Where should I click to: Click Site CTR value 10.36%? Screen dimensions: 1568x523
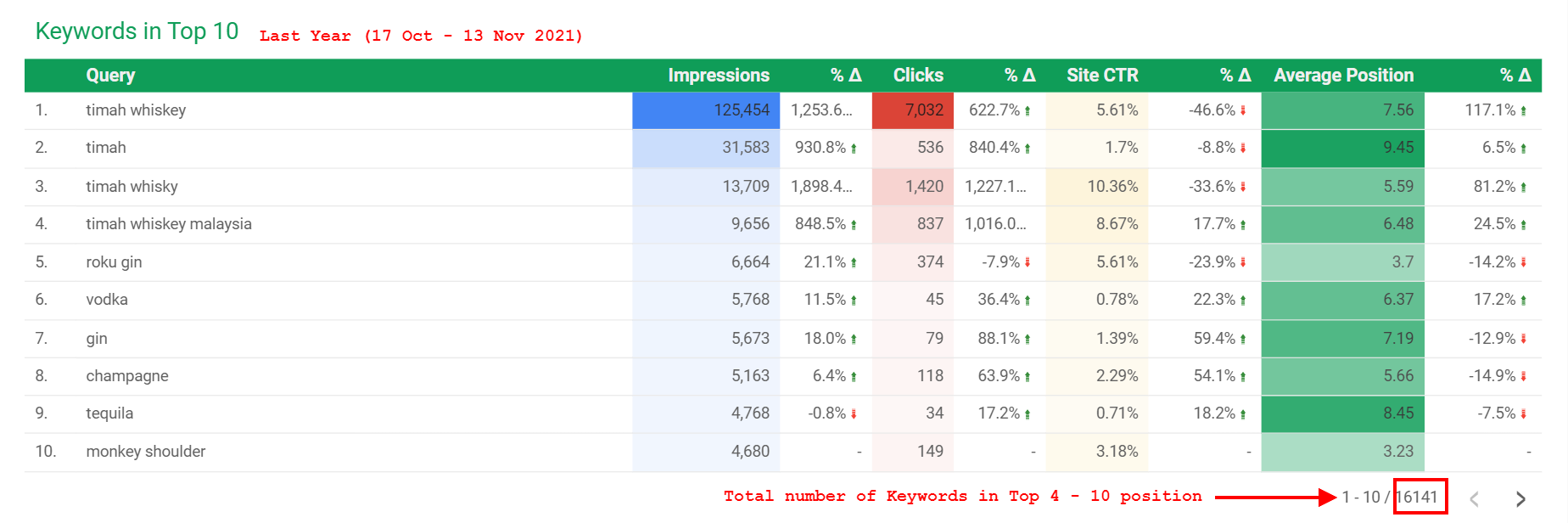tap(1113, 187)
